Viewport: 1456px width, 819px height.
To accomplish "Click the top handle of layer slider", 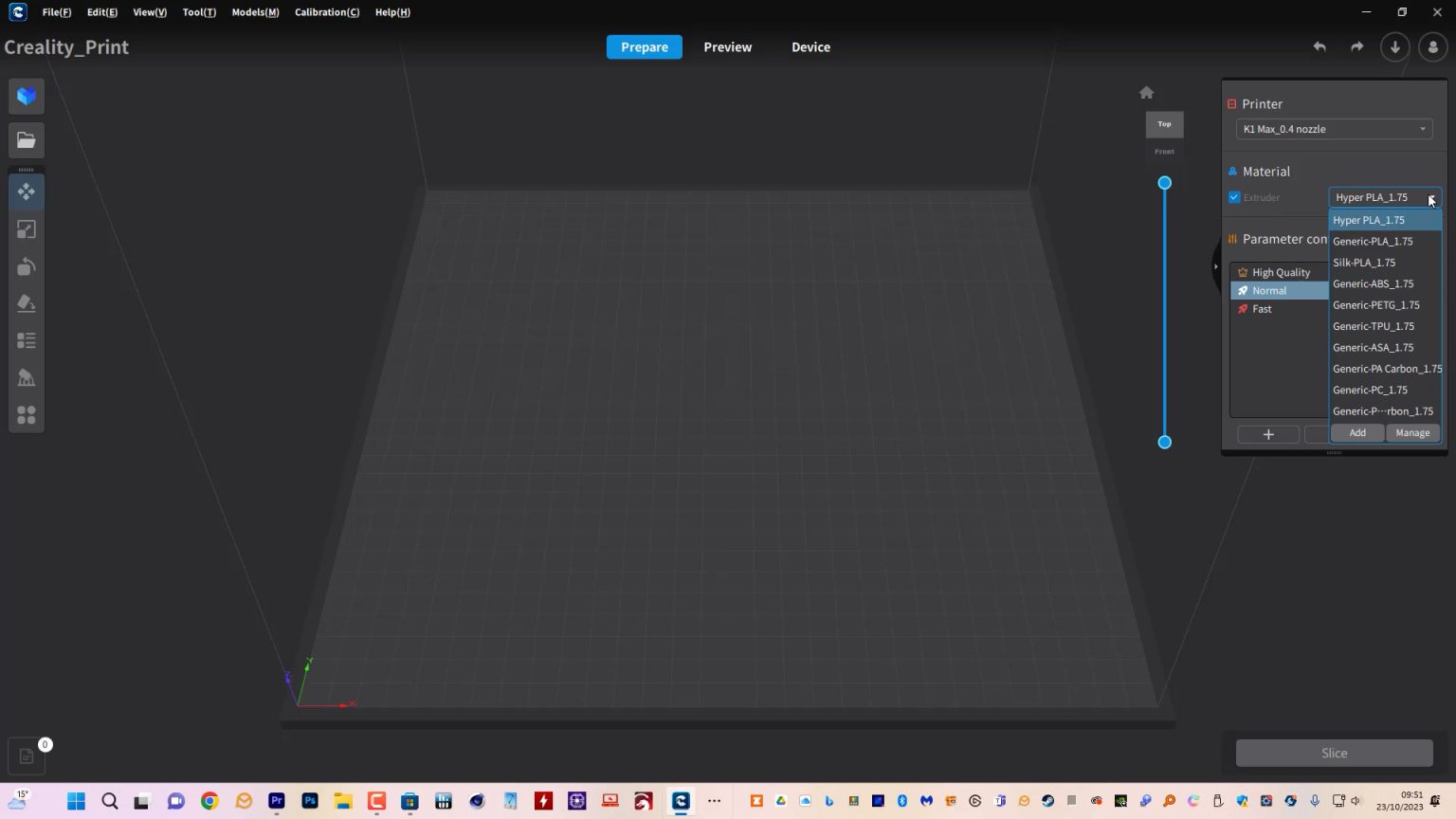I will 1164,183.
